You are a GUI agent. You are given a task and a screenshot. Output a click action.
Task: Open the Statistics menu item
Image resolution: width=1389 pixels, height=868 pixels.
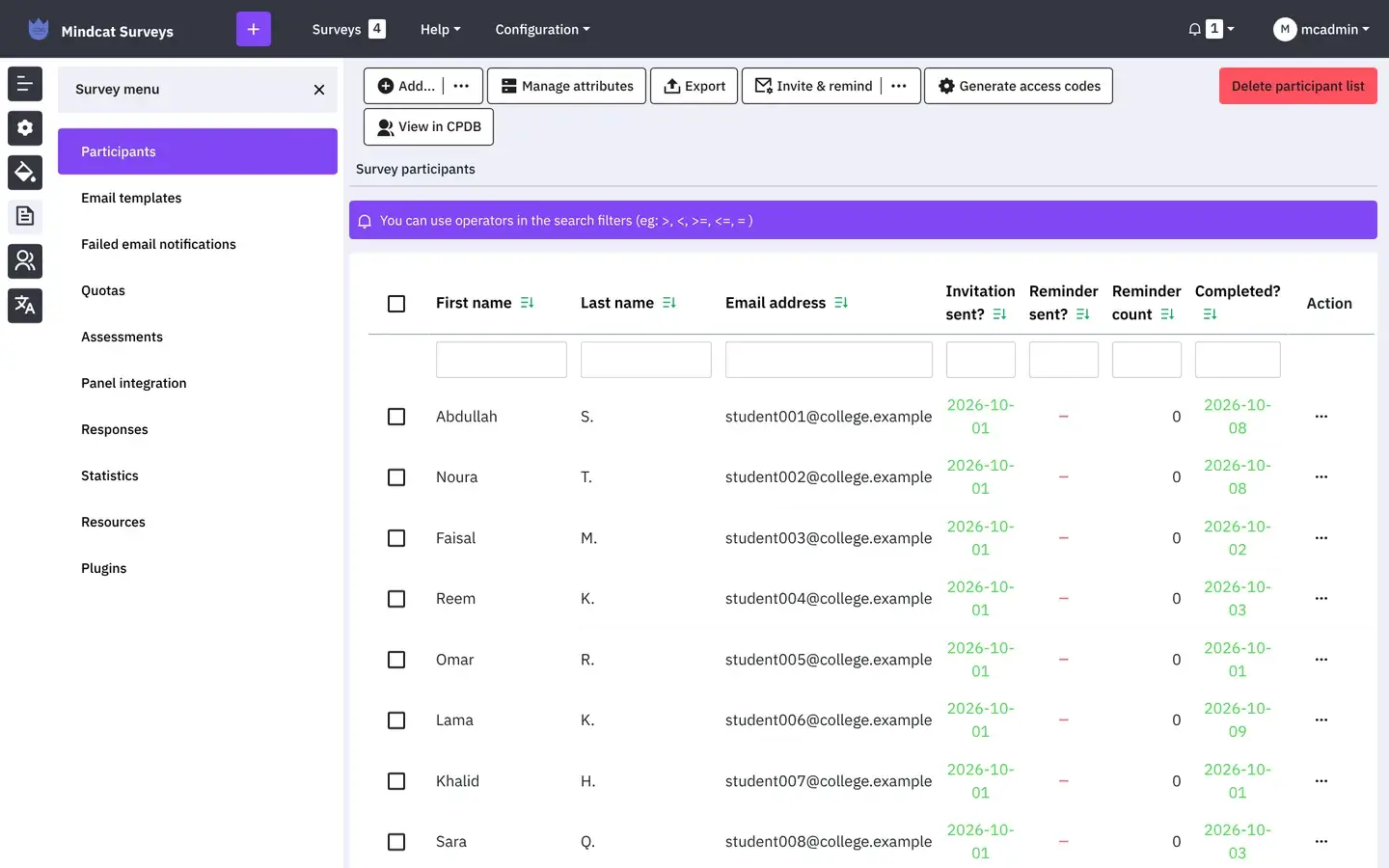pos(110,475)
